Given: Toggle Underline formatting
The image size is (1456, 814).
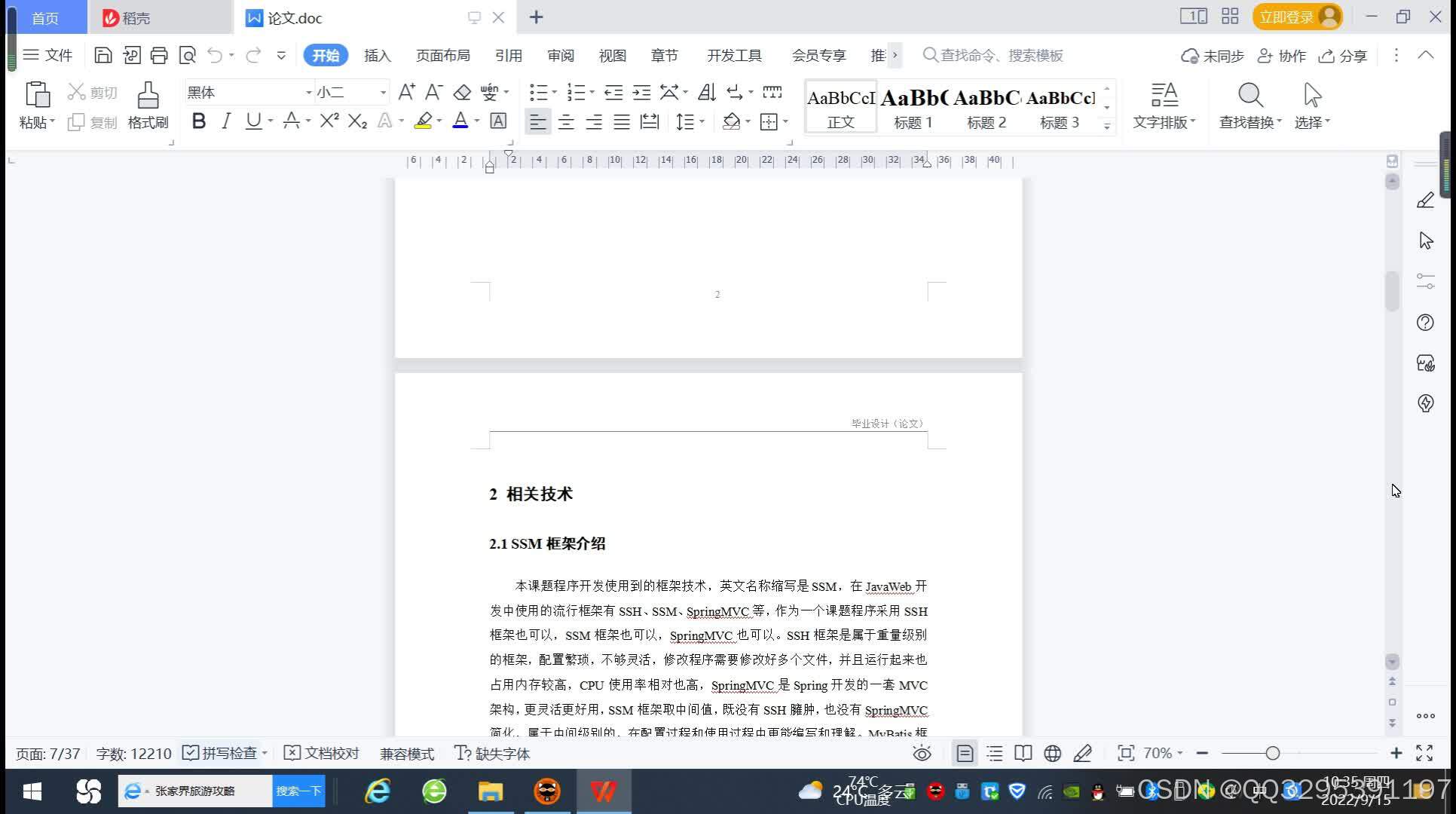Looking at the screenshot, I should click(253, 121).
